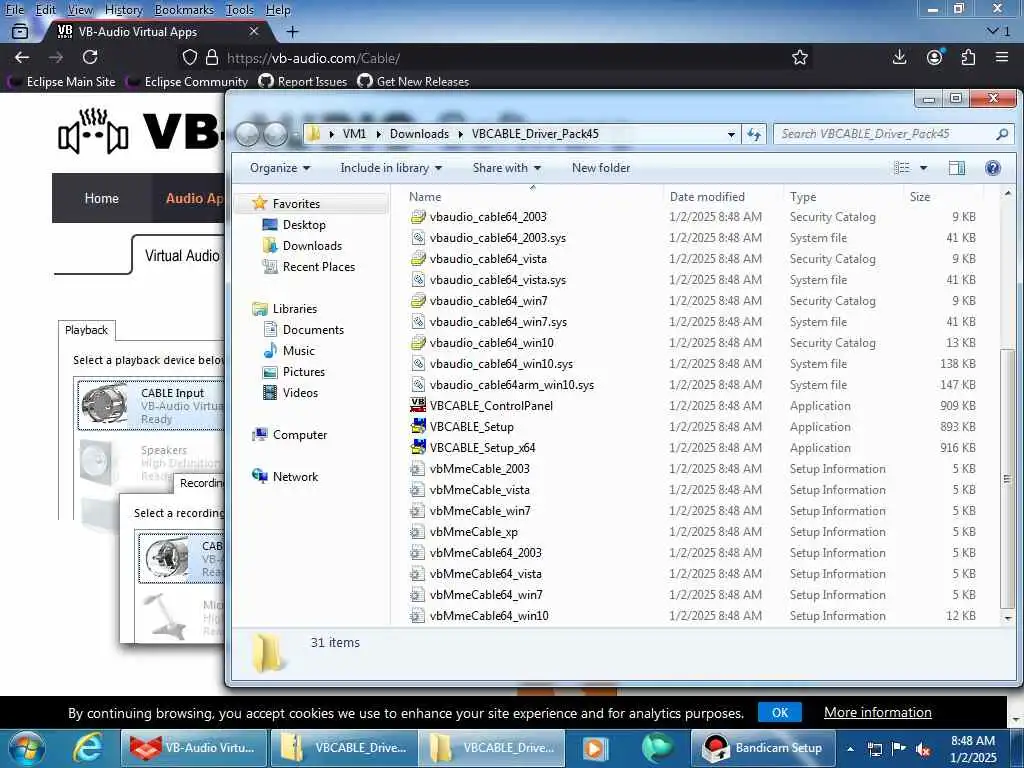This screenshot has width=1024, height=768.
Task: Expand address bar history dropdown
Action: 731,134
